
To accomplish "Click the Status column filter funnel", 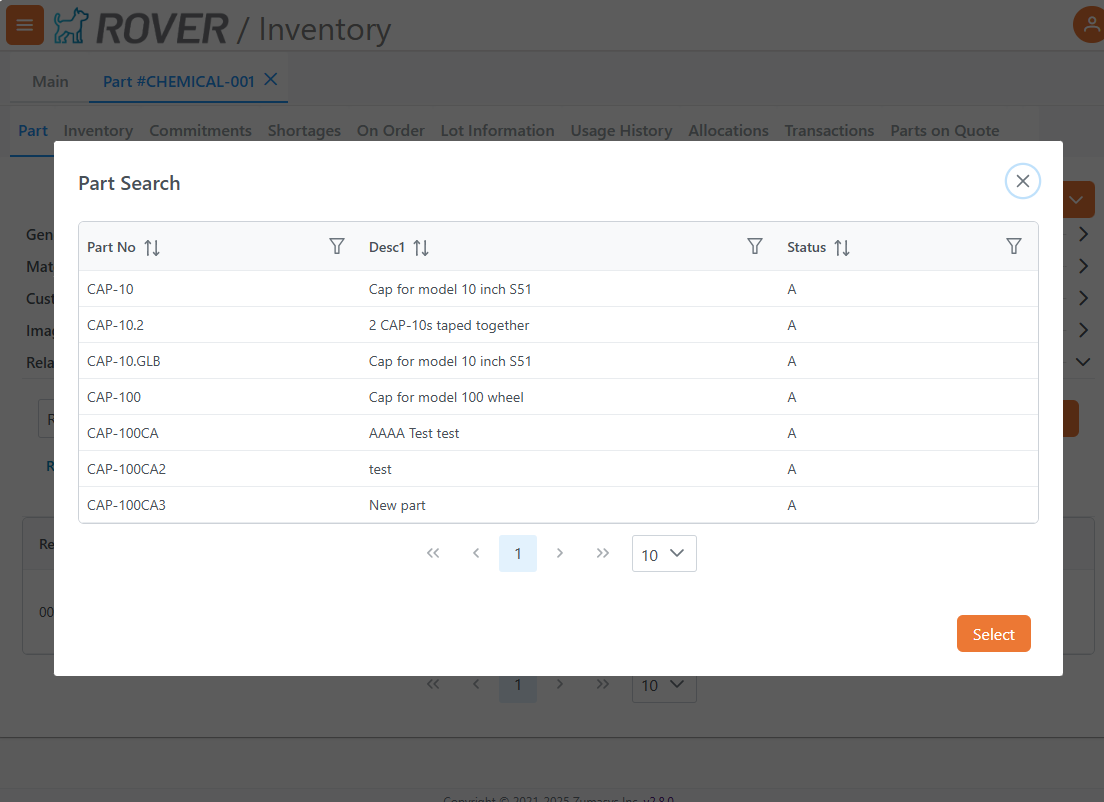I will tap(1014, 247).
